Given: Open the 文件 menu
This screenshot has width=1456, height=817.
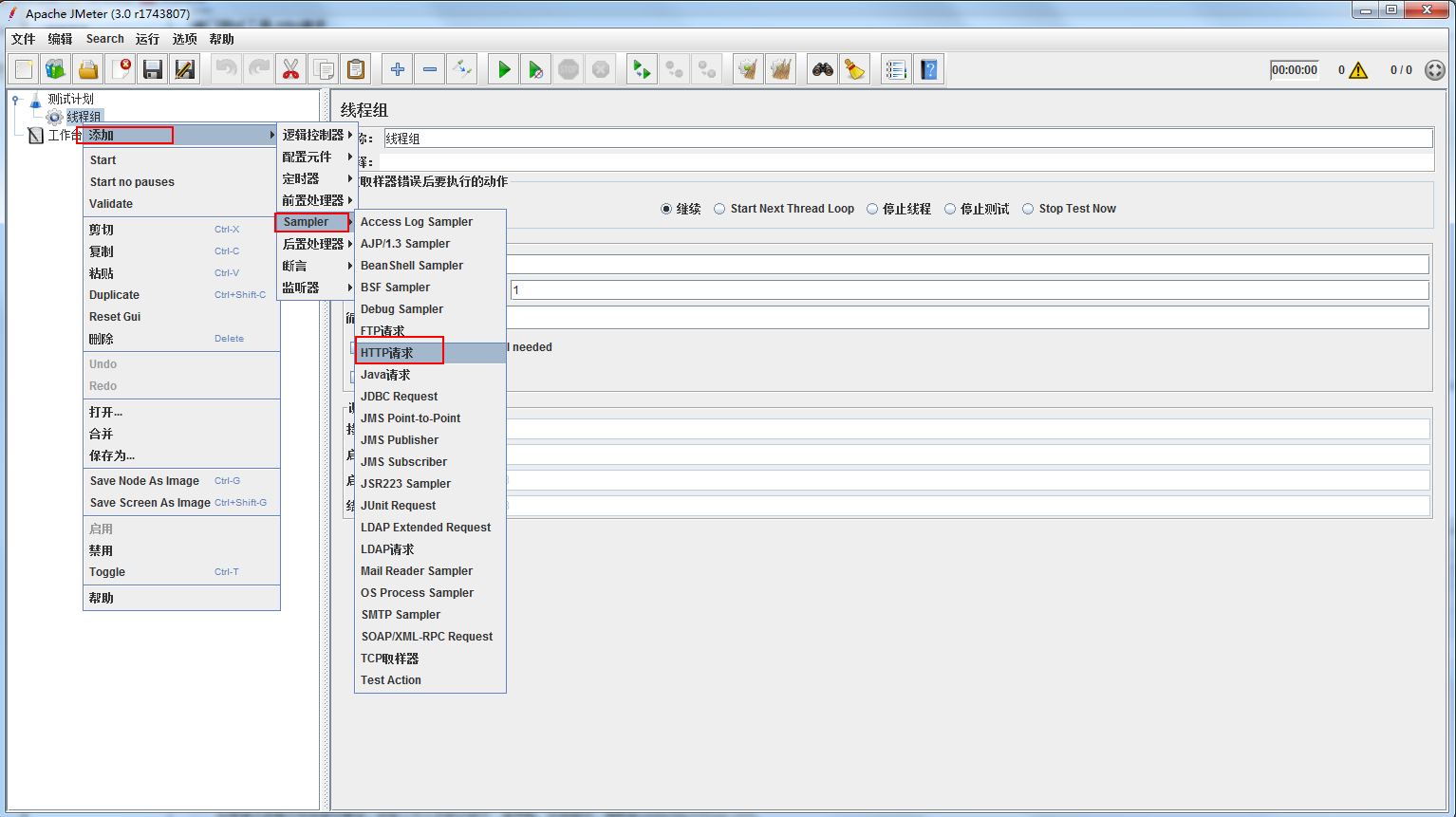Looking at the screenshot, I should [x=23, y=39].
